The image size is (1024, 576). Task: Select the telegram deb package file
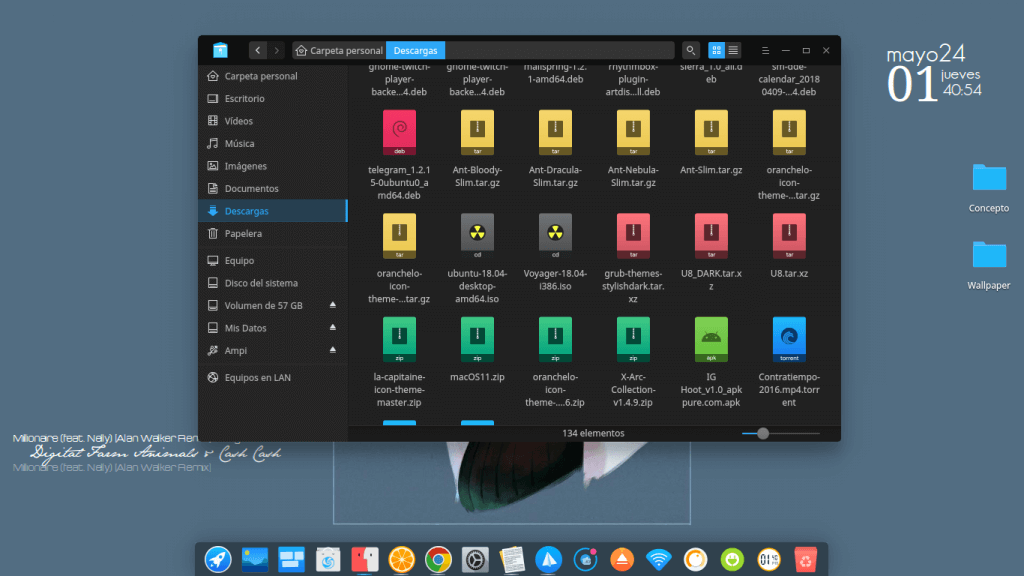tap(401, 132)
